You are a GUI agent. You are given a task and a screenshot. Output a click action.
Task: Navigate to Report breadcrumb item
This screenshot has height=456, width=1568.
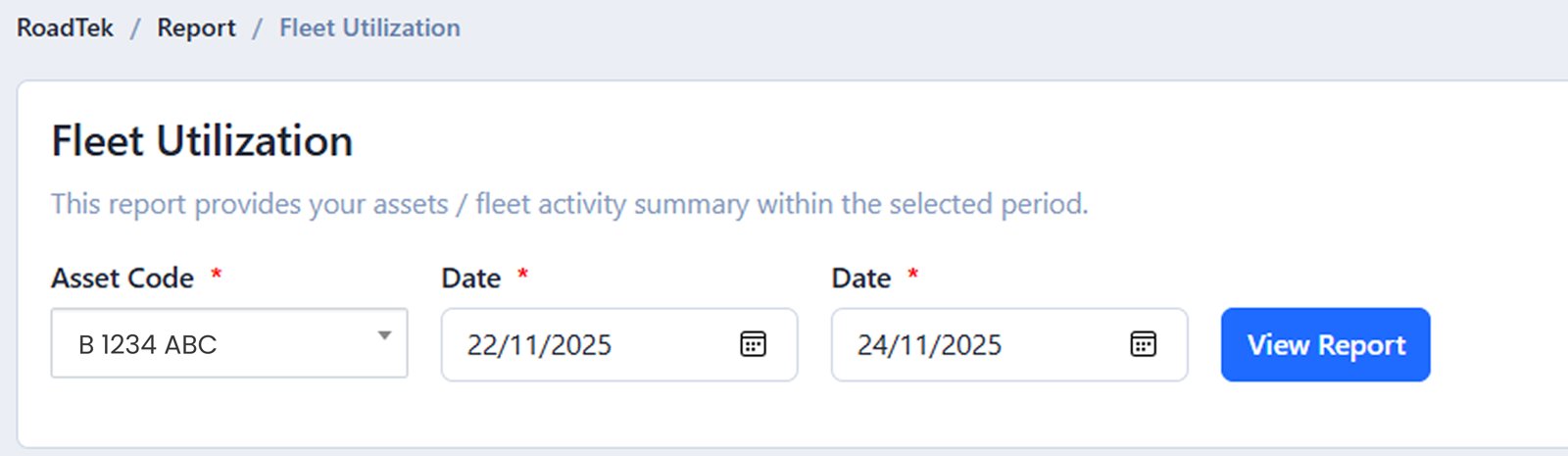[196, 27]
